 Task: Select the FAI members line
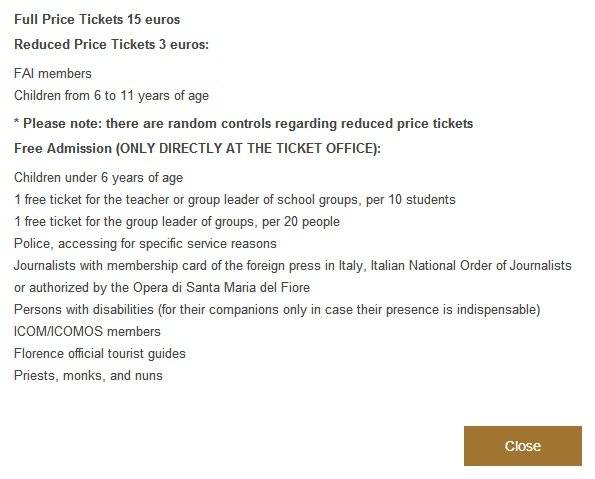pyautogui.click(x=53, y=73)
